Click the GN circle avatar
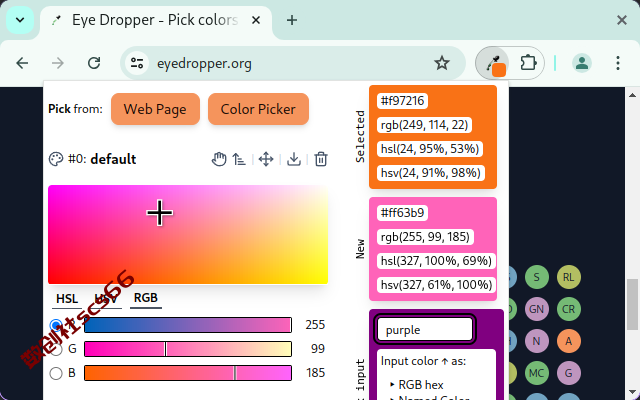The width and height of the screenshot is (640, 400). [x=536, y=309]
